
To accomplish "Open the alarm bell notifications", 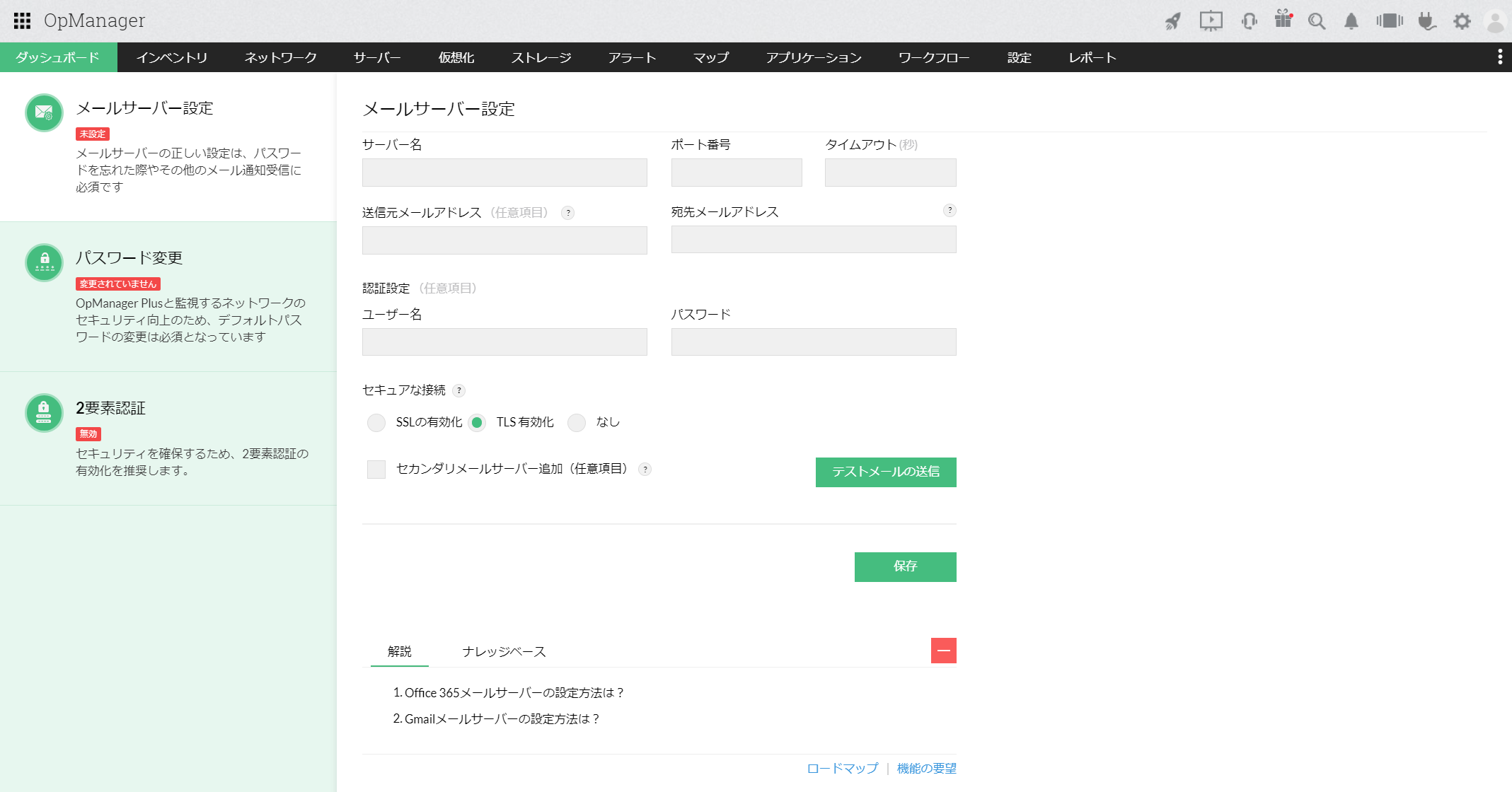I will coord(1351,21).
